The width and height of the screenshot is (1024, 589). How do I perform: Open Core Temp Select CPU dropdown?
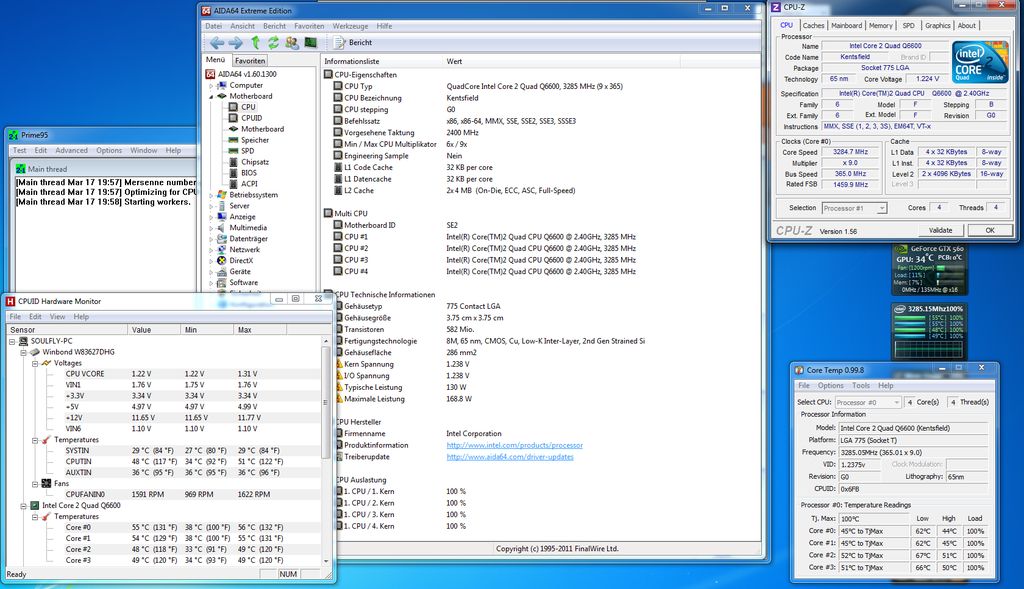click(896, 402)
